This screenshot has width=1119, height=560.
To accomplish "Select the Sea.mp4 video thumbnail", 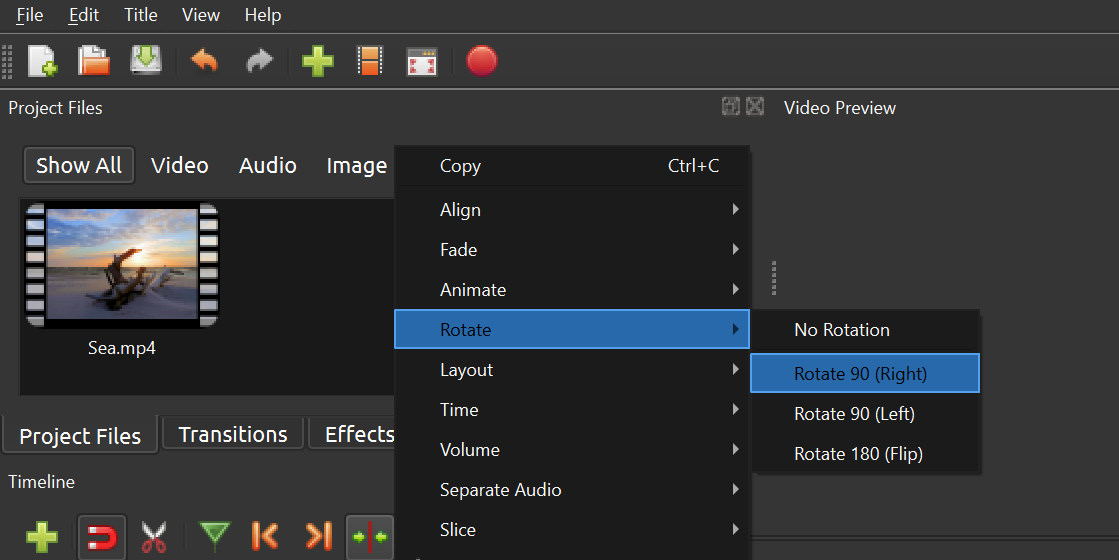I will coord(122,266).
